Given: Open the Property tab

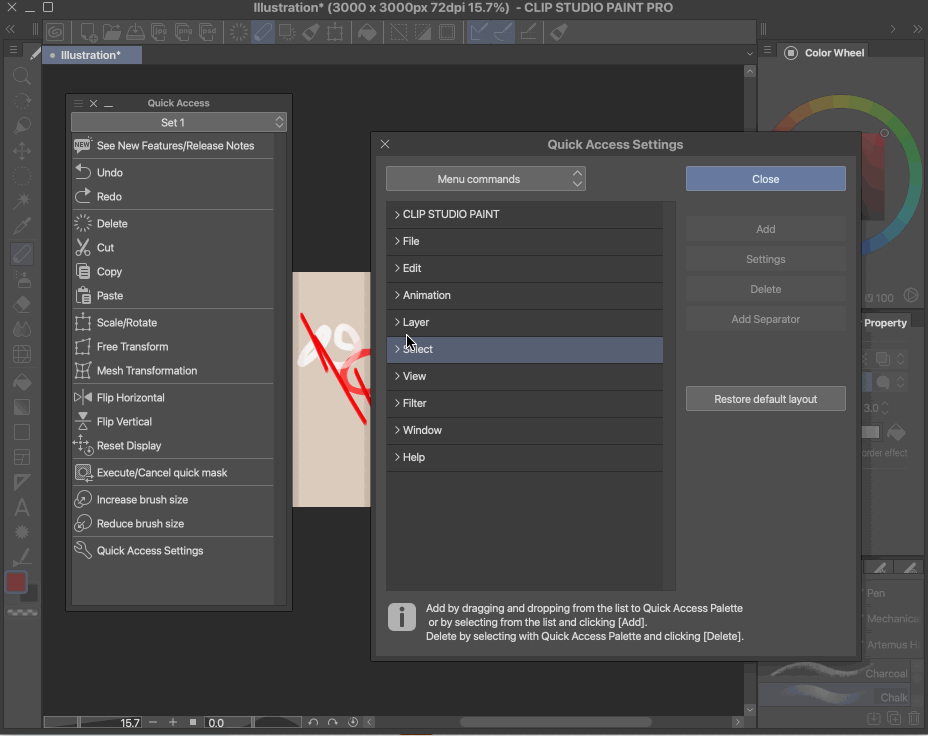Looking at the screenshot, I should pos(885,322).
